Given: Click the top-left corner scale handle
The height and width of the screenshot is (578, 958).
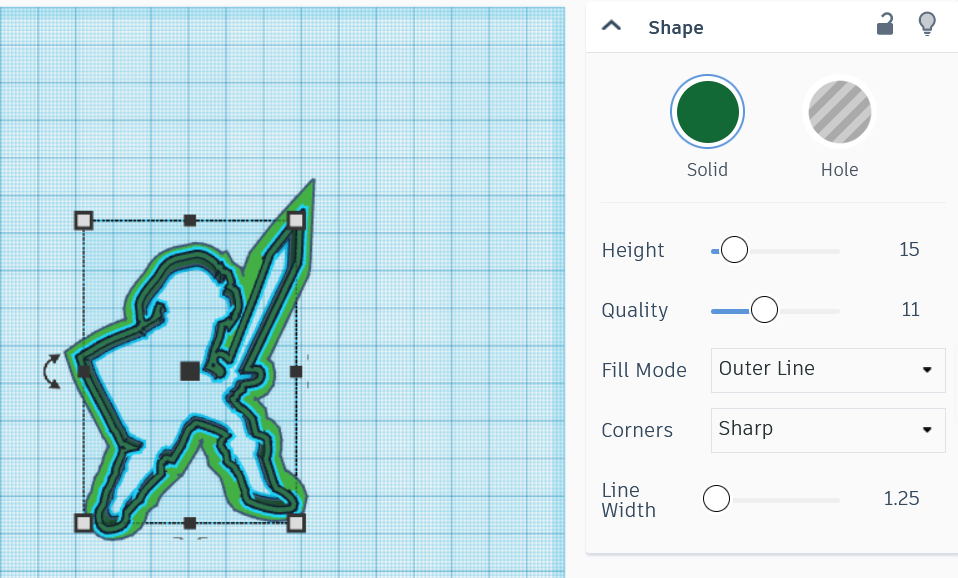Looking at the screenshot, I should 83,219.
